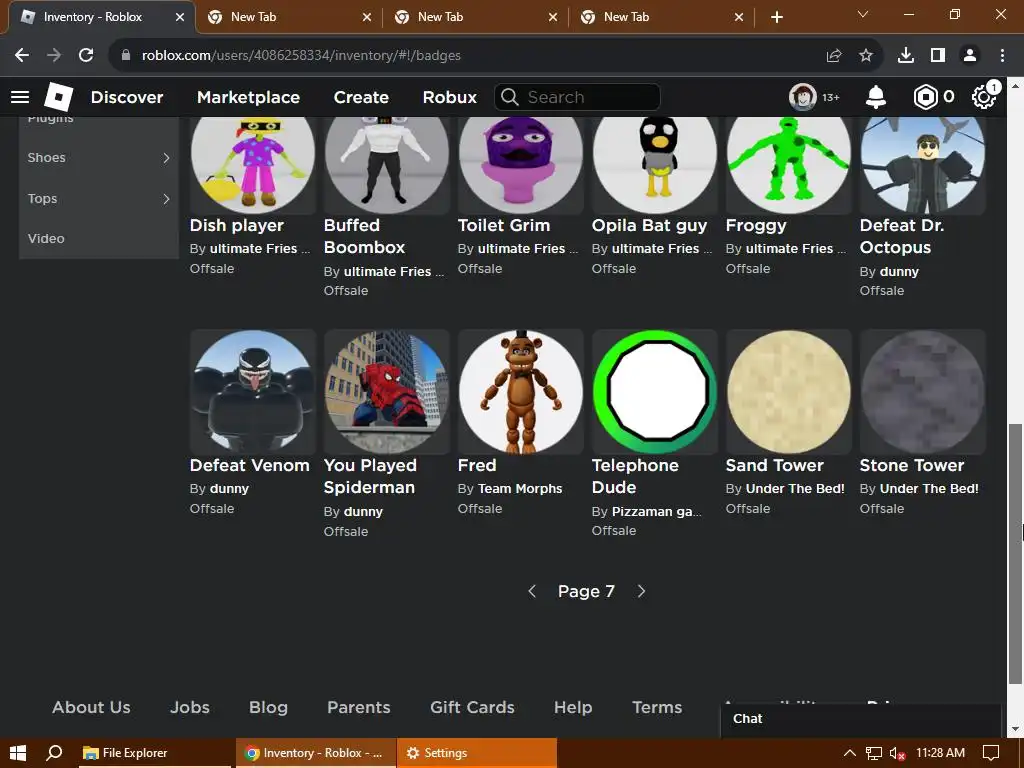Screen dimensions: 1024x768
Task: Open the Stone Tower badge thumbnail
Action: click(x=923, y=392)
